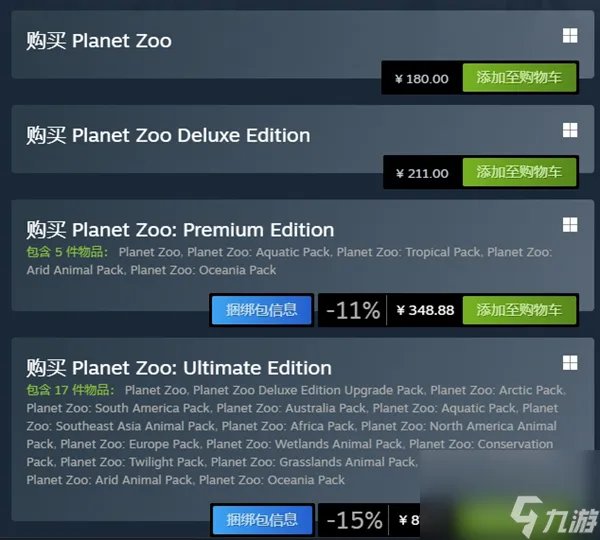Image resolution: width=600 pixels, height=540 pixels.
Task: Click the ¥ 348.88 discounted price
Action: point(425,310)
